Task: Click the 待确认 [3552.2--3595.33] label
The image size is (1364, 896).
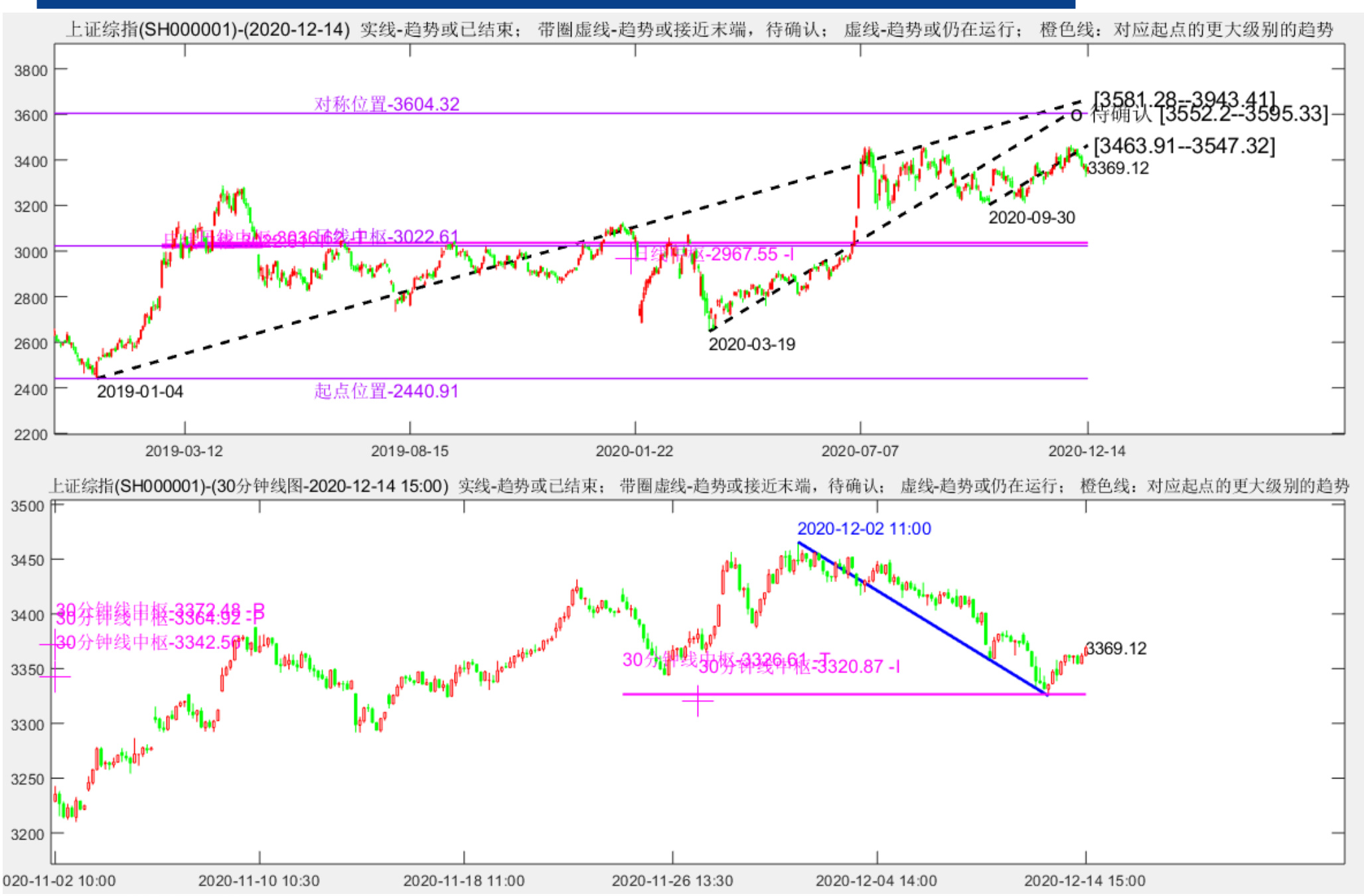Action: [x=1209, y=115]
